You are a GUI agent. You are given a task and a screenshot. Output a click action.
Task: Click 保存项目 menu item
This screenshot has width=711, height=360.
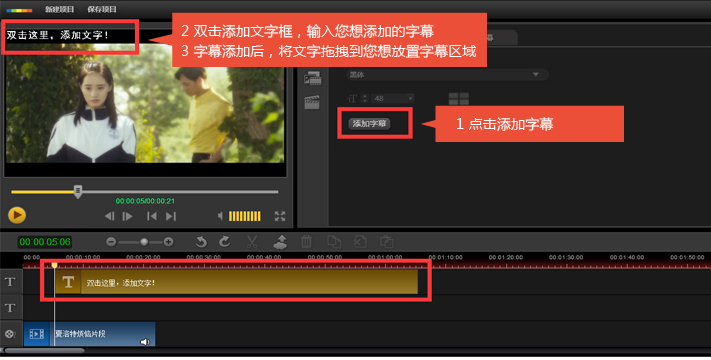click(x=102, y=9)
